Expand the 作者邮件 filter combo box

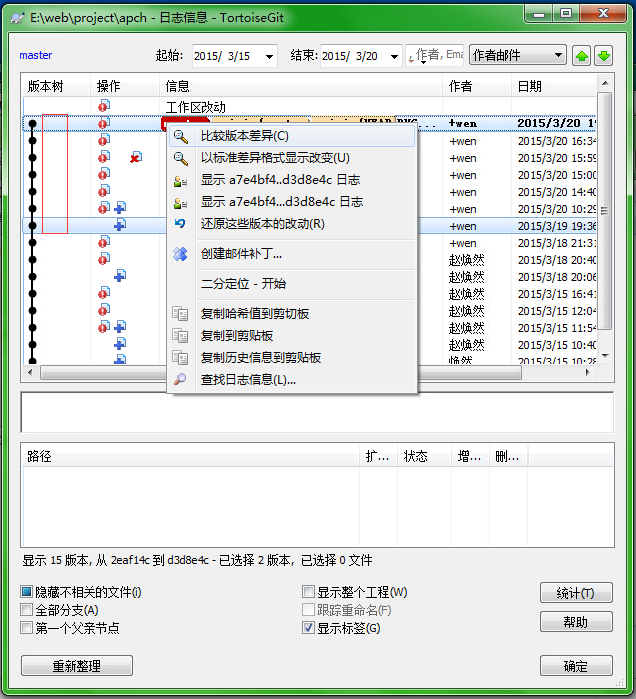click(x=557, y=56)
